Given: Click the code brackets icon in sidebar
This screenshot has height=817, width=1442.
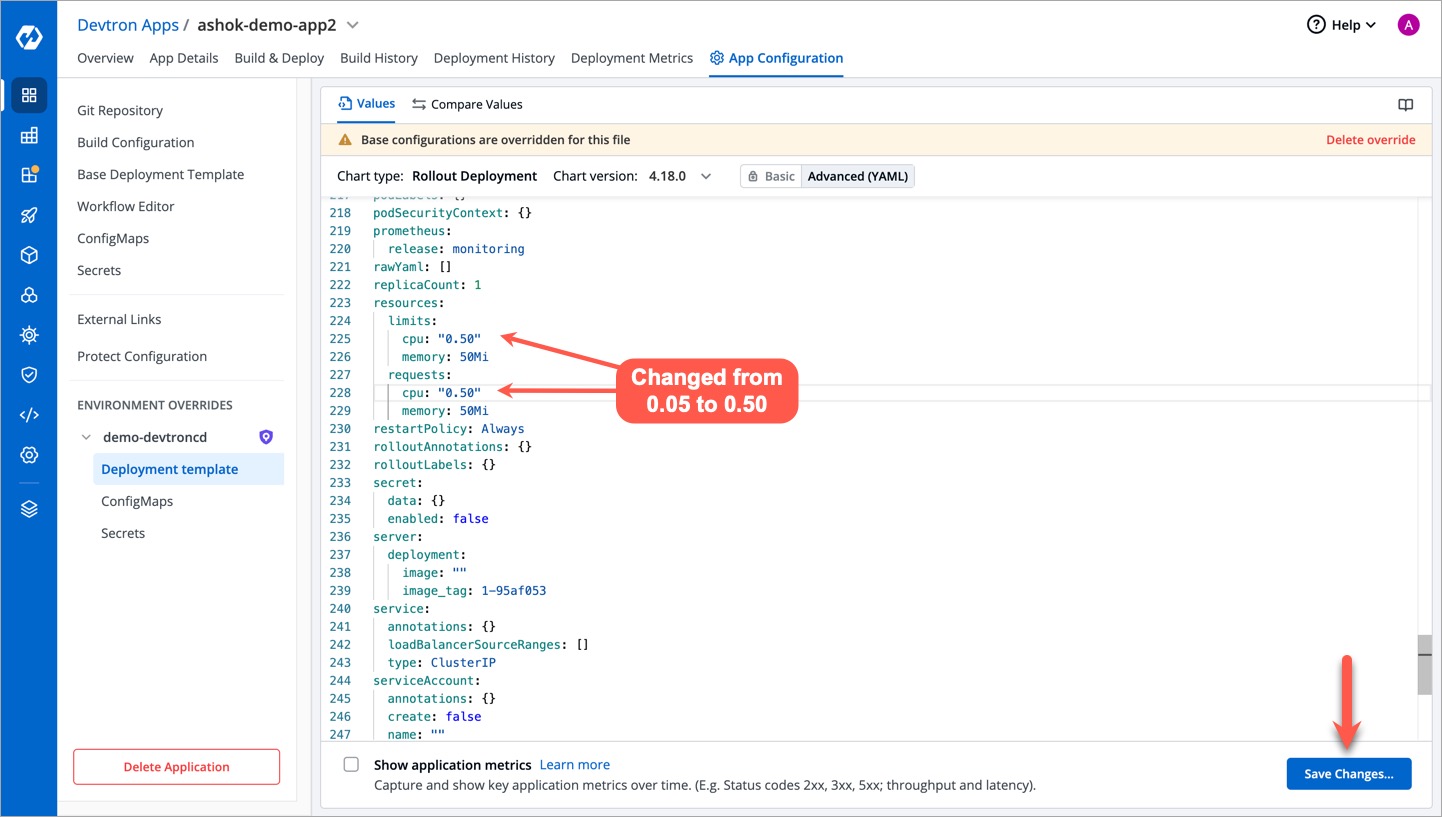Looking at the screenshot, I should click(29, 415).
